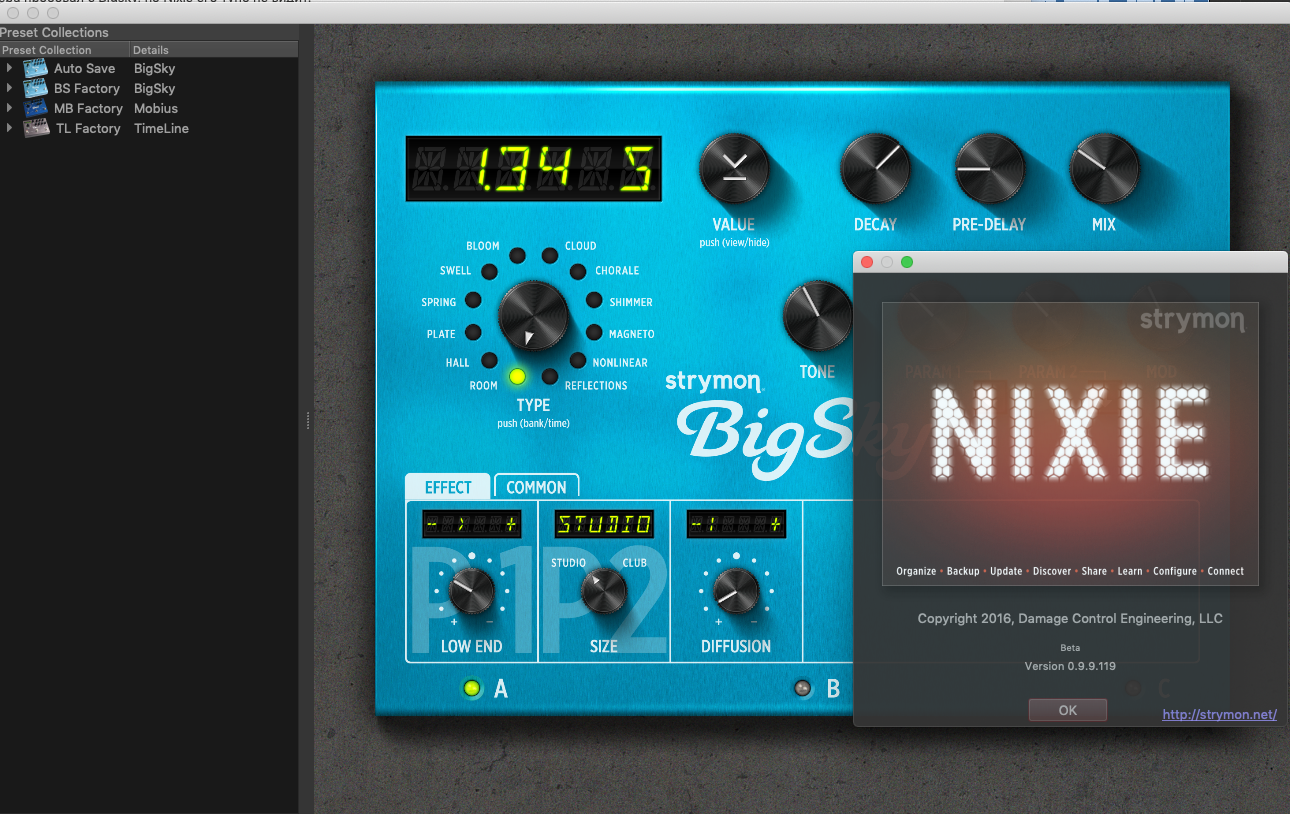1290x814 pixels.
Task: Click the MB Factory Mobius pedal icon
Action: click(x=36, y=108)
